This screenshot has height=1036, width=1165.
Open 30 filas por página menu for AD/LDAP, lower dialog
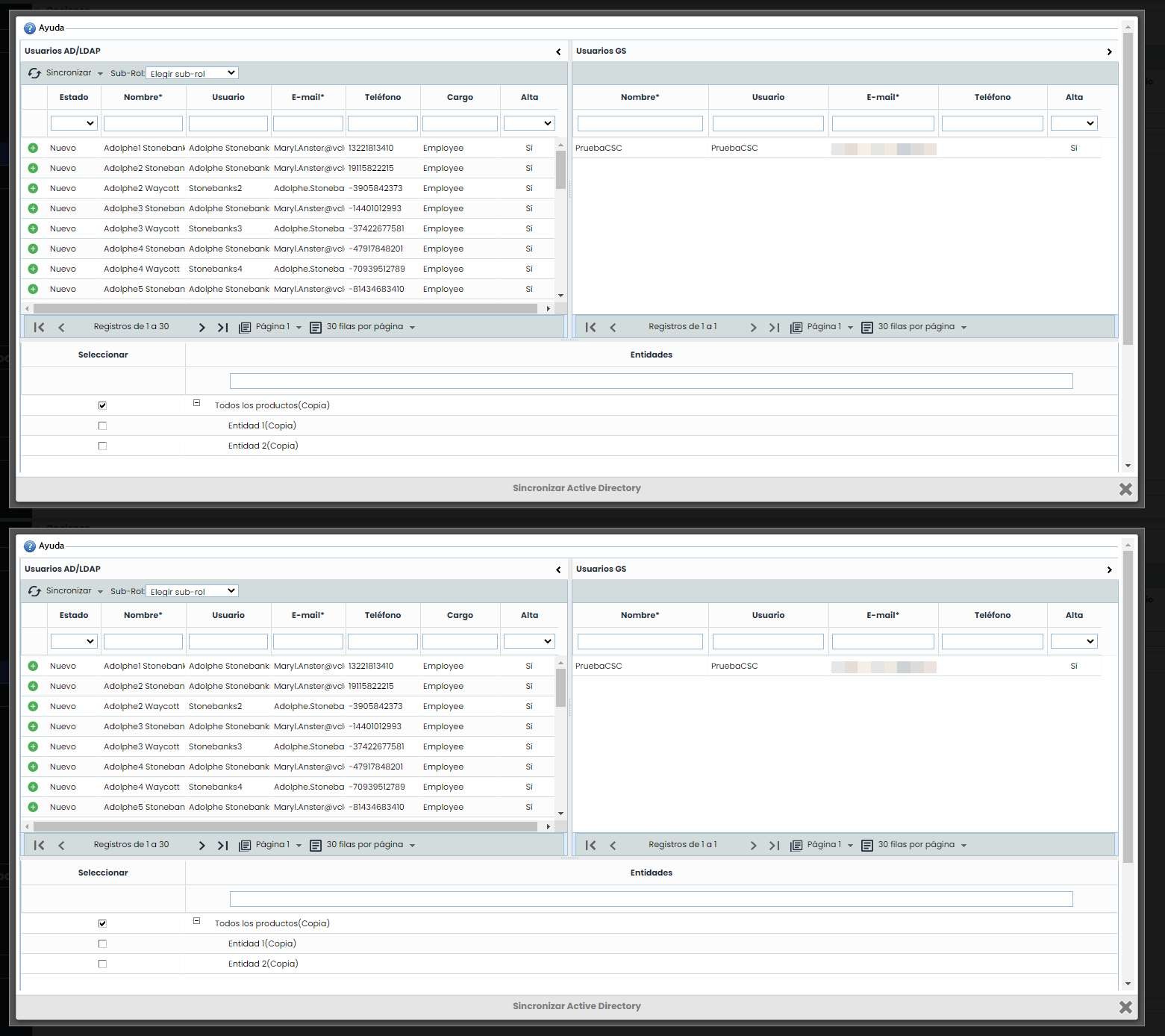tap(370, 845)
